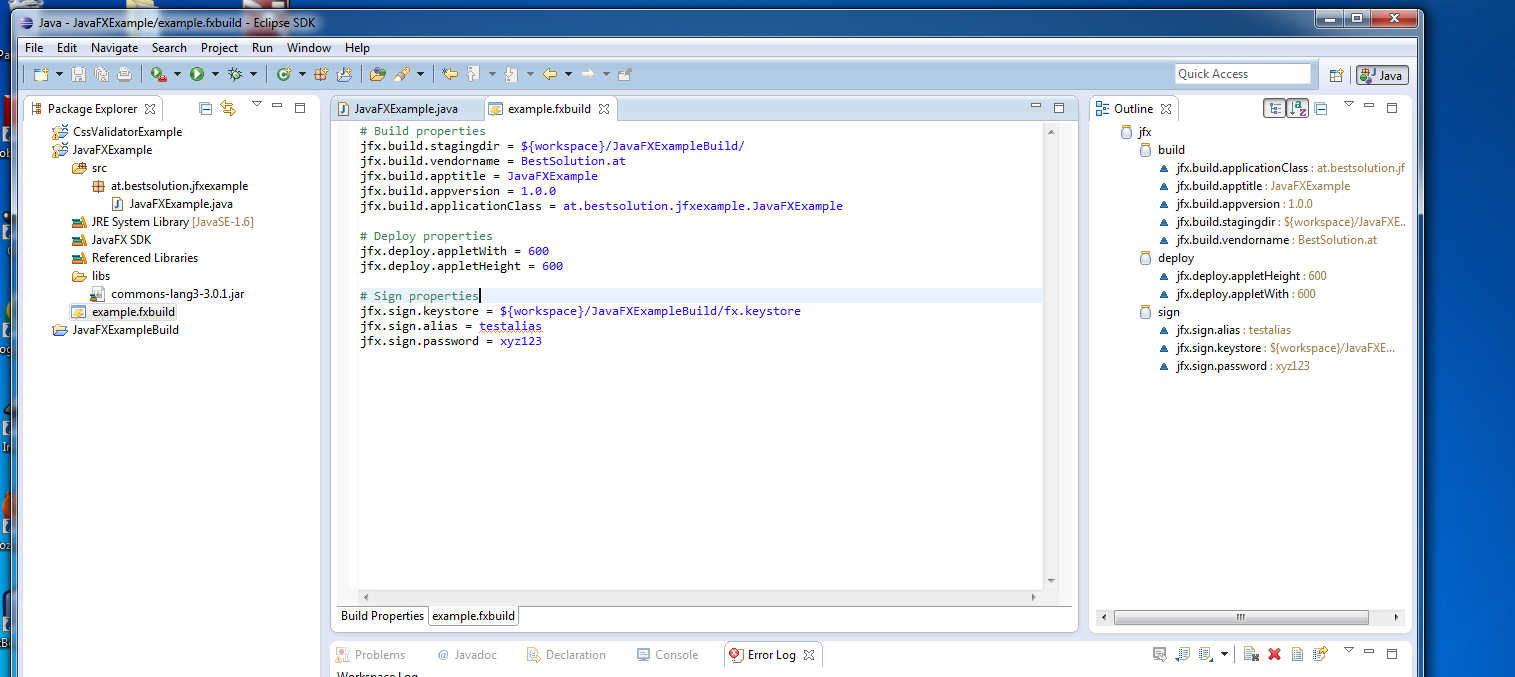Open the Outline view menu triangle
Screen dimensions: 1515x677
[1348, 105]
